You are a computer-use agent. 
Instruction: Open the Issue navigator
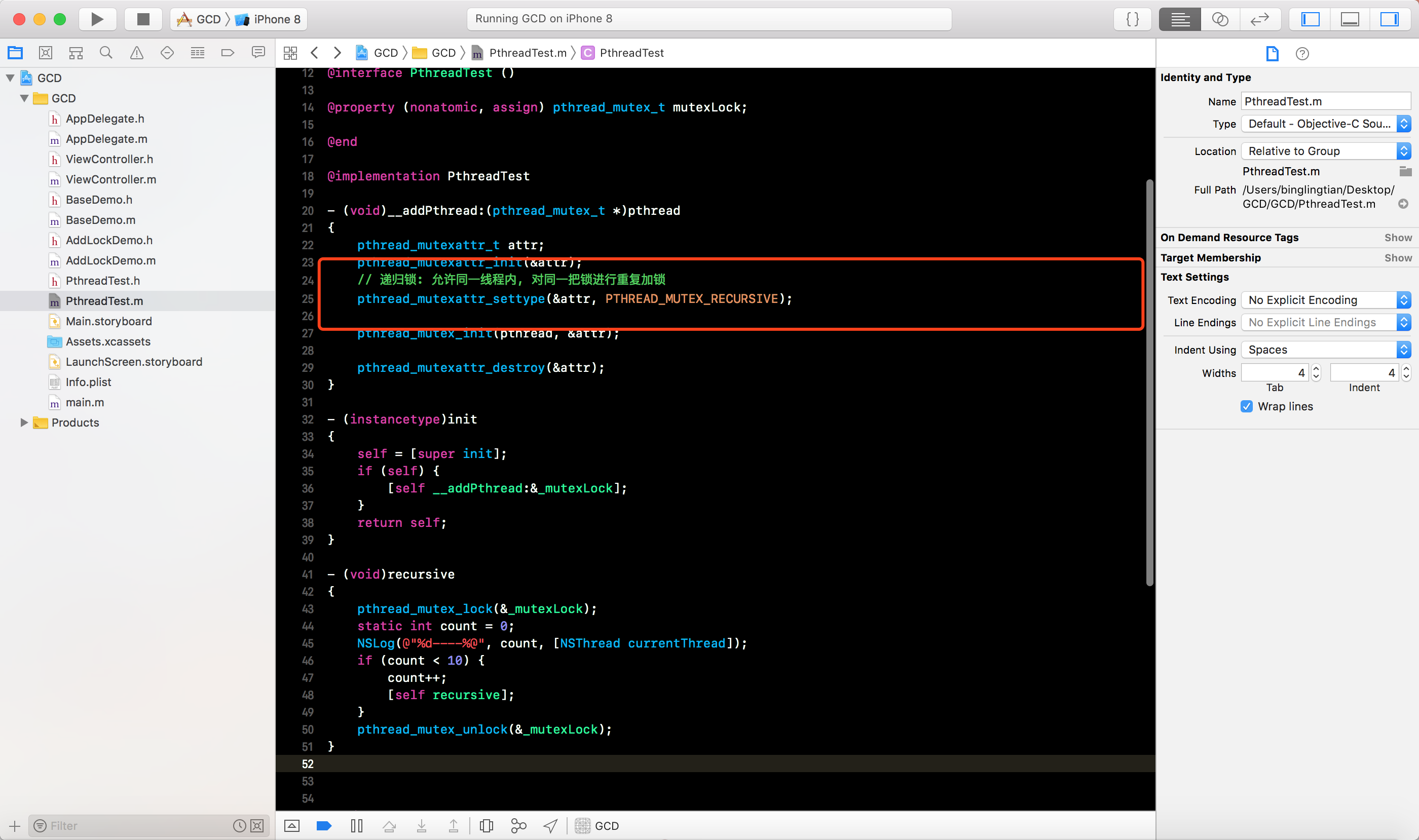[x=136, y=53]
